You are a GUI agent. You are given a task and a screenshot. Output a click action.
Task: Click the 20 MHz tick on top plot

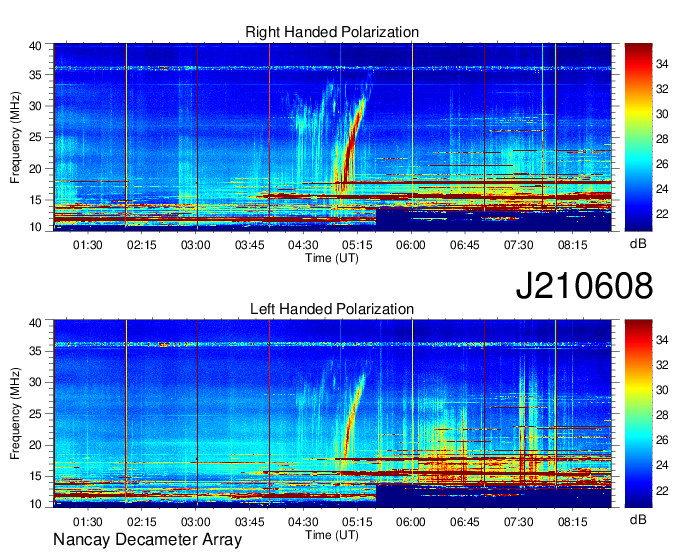(35, 169)
